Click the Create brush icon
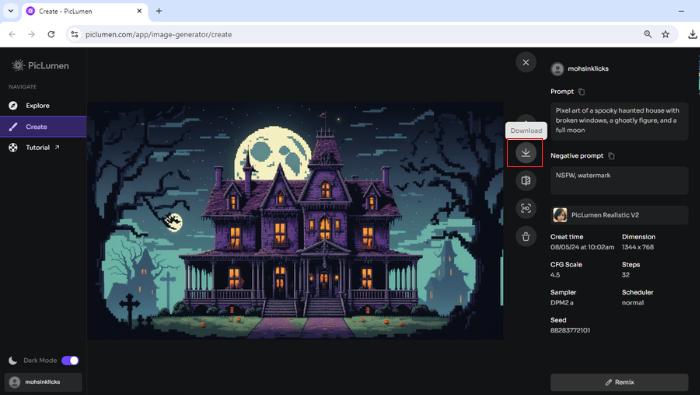This screenshot has height=395, width=700. (13, 127)
